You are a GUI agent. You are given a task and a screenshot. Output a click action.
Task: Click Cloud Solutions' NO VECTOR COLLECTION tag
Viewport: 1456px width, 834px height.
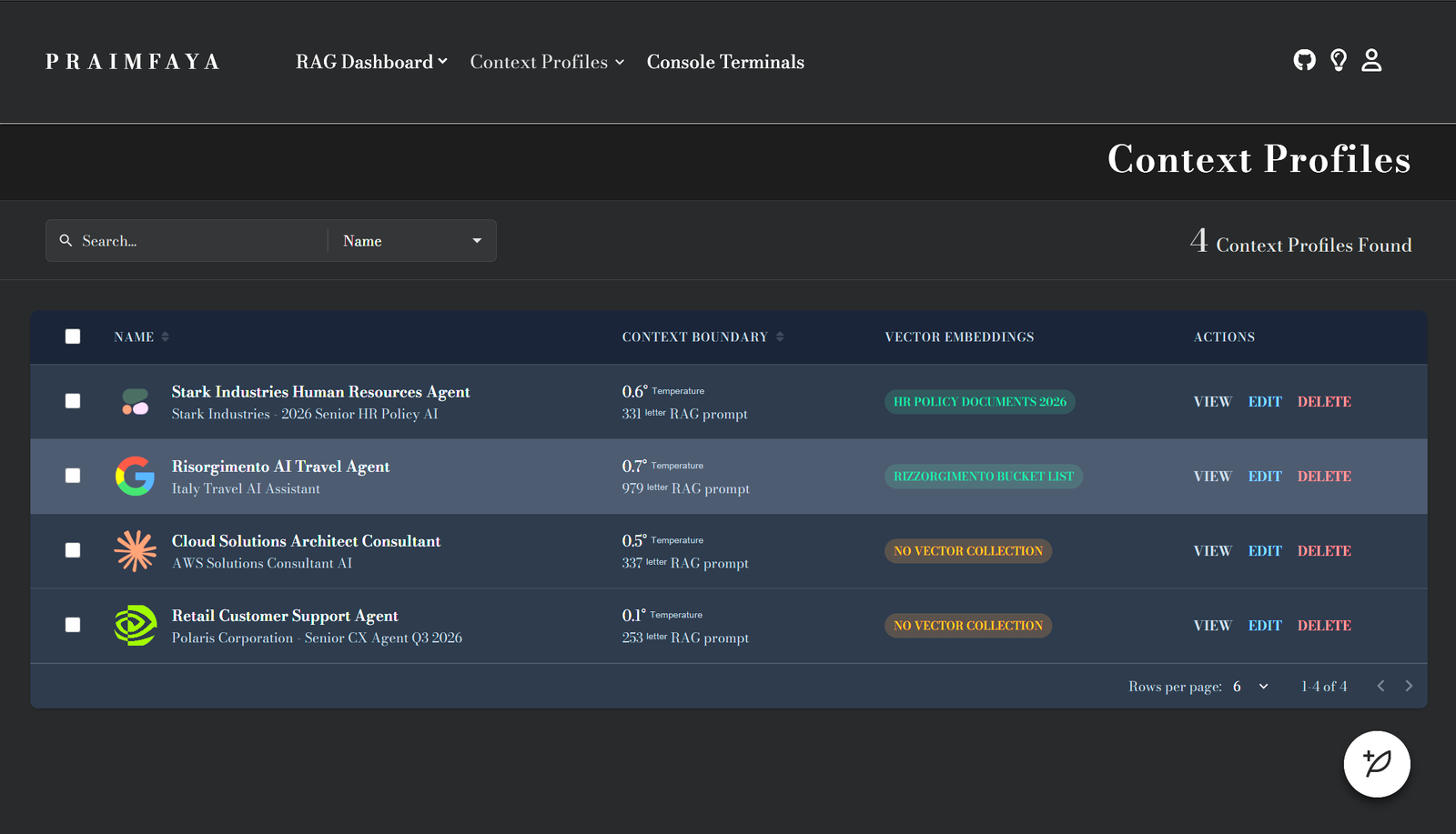click(x=968, y=551)
